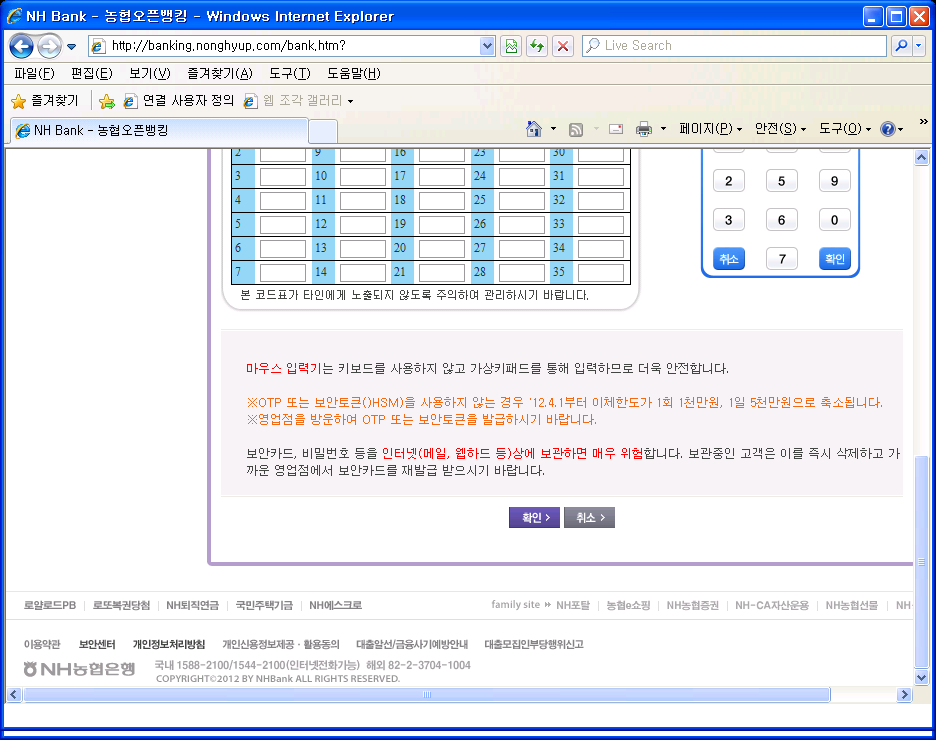Open the 도움말(H) menu
The height and width of the screenshot is (740, 936).
coord(353,73)
